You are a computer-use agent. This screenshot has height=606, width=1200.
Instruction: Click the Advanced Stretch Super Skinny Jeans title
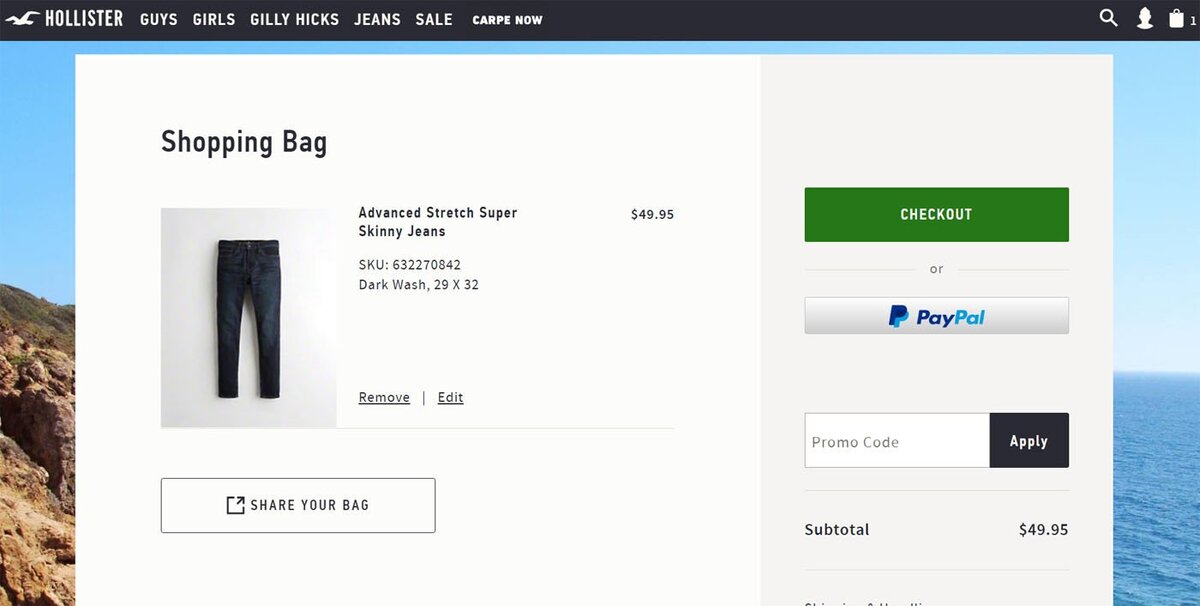coord(438,221)
